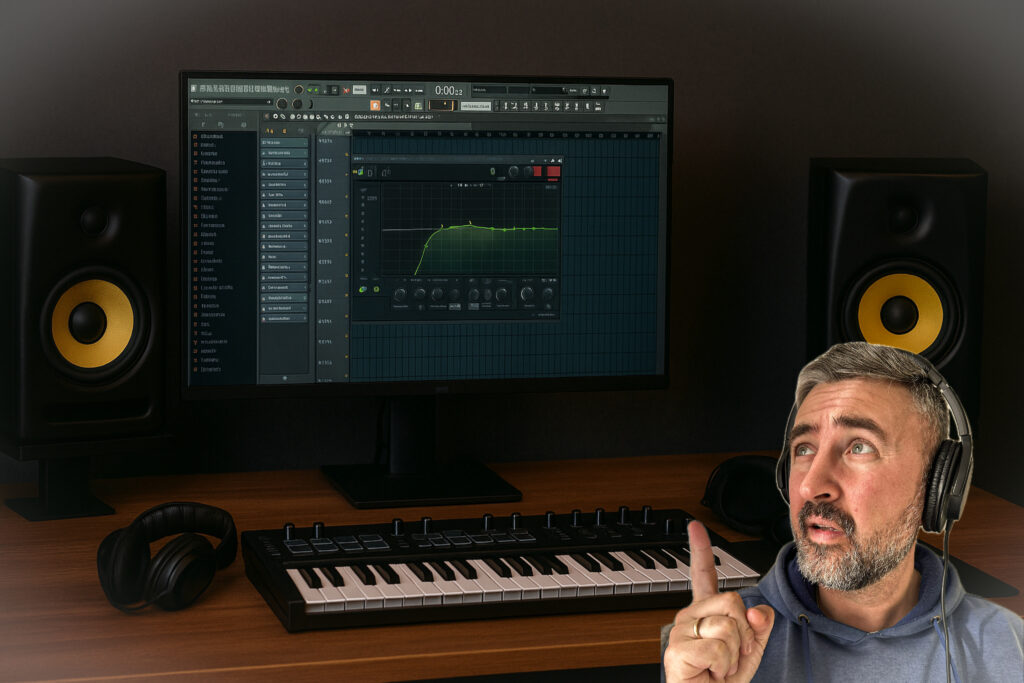The width and height of the screenshot is (1024, 683).
Task: Click the time display showing 0:00
Action: tap(448, 90)
